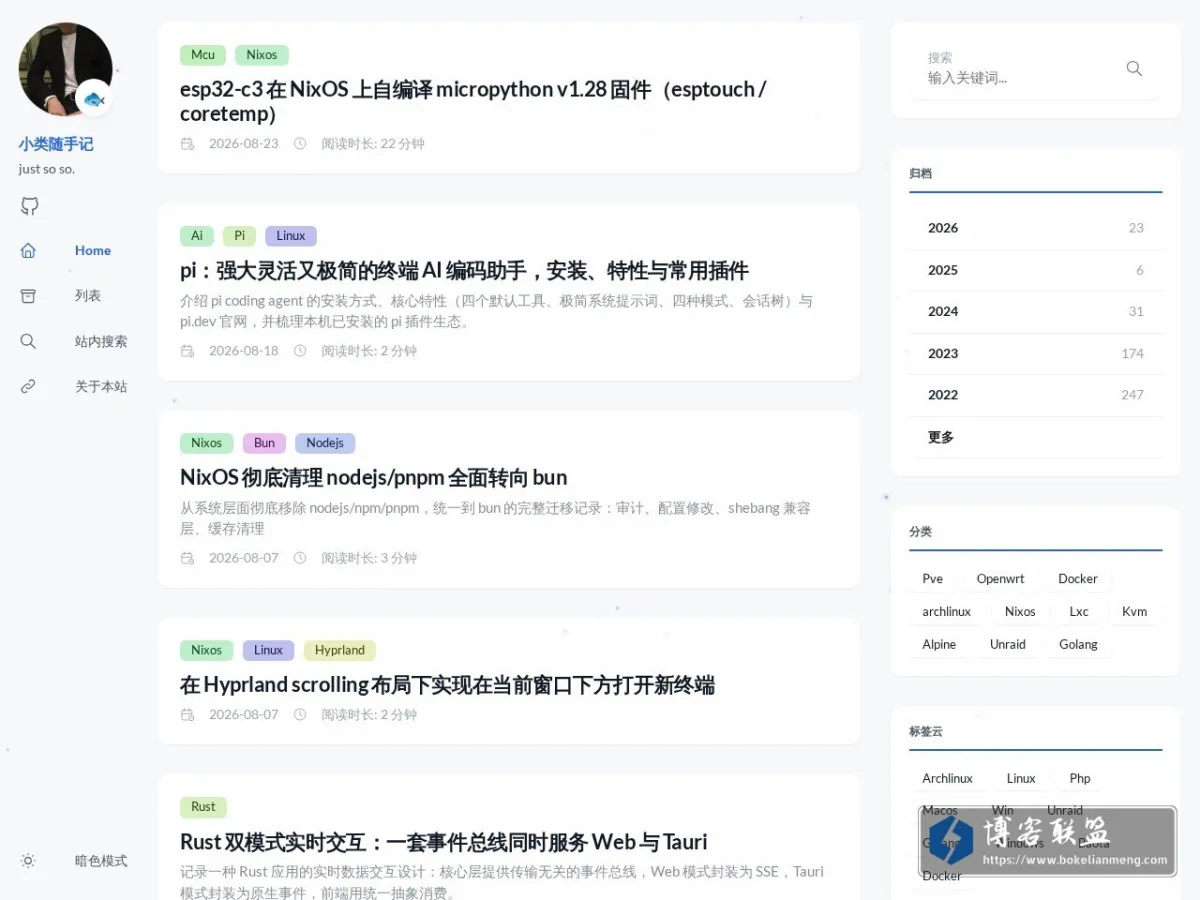This screenshot has width=1200, height=900.
Task: Open the Php tag in tag cloud
Action: (x=1080, y=779)
